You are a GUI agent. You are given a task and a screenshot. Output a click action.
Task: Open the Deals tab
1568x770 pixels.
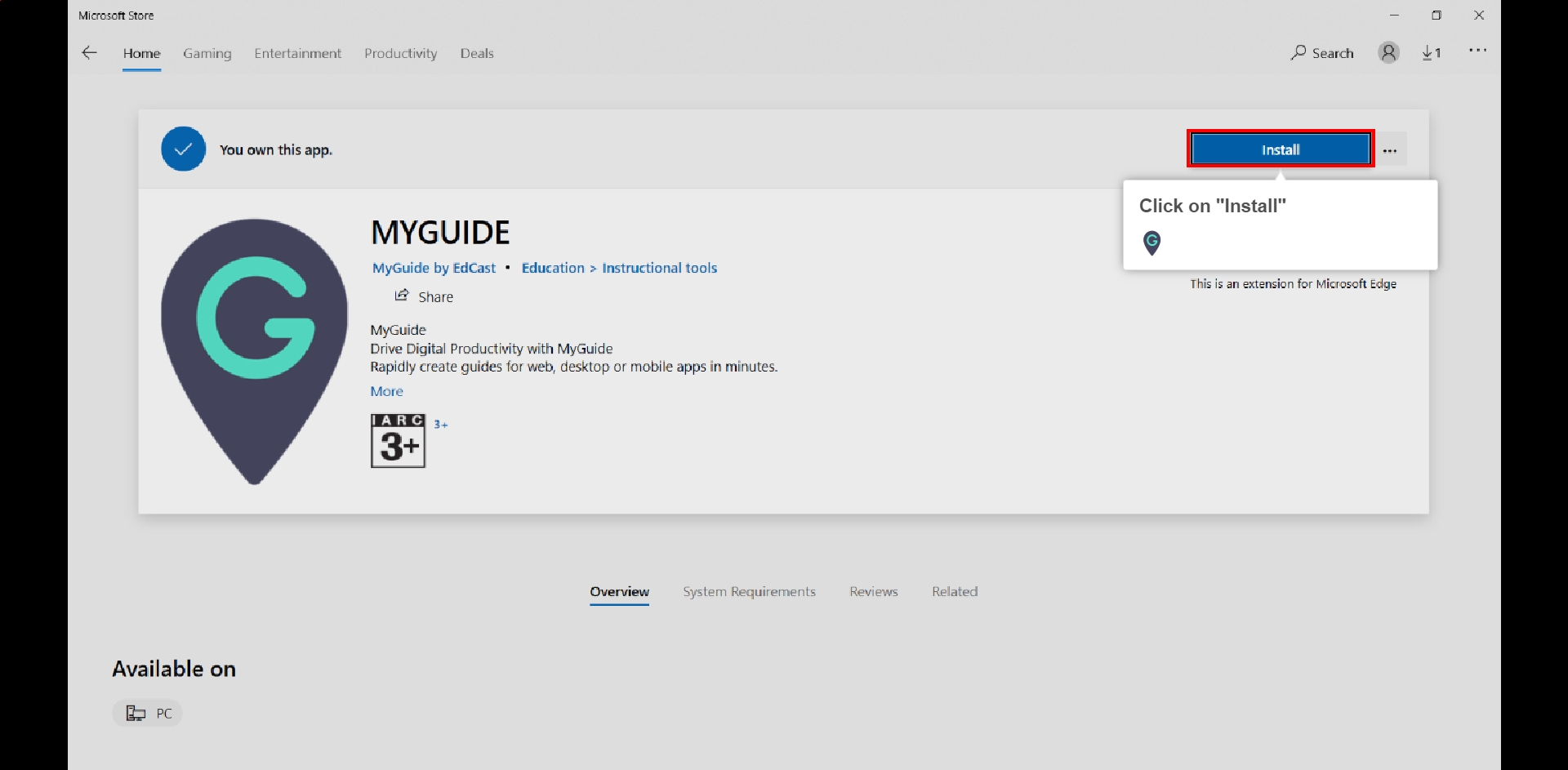477,54
